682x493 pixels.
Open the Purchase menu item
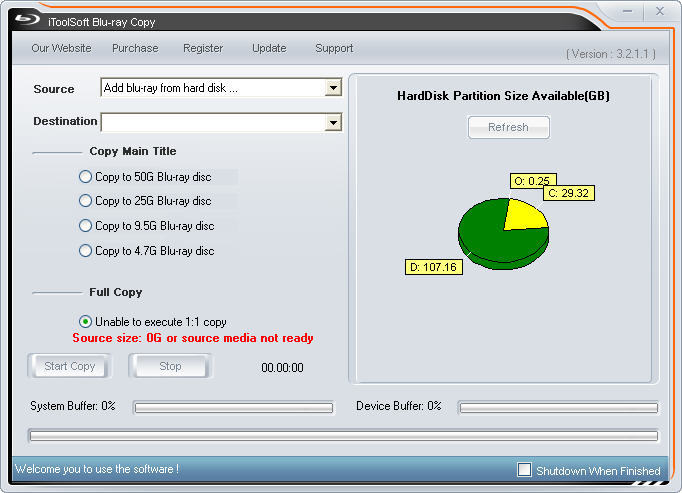pos(135,48)
